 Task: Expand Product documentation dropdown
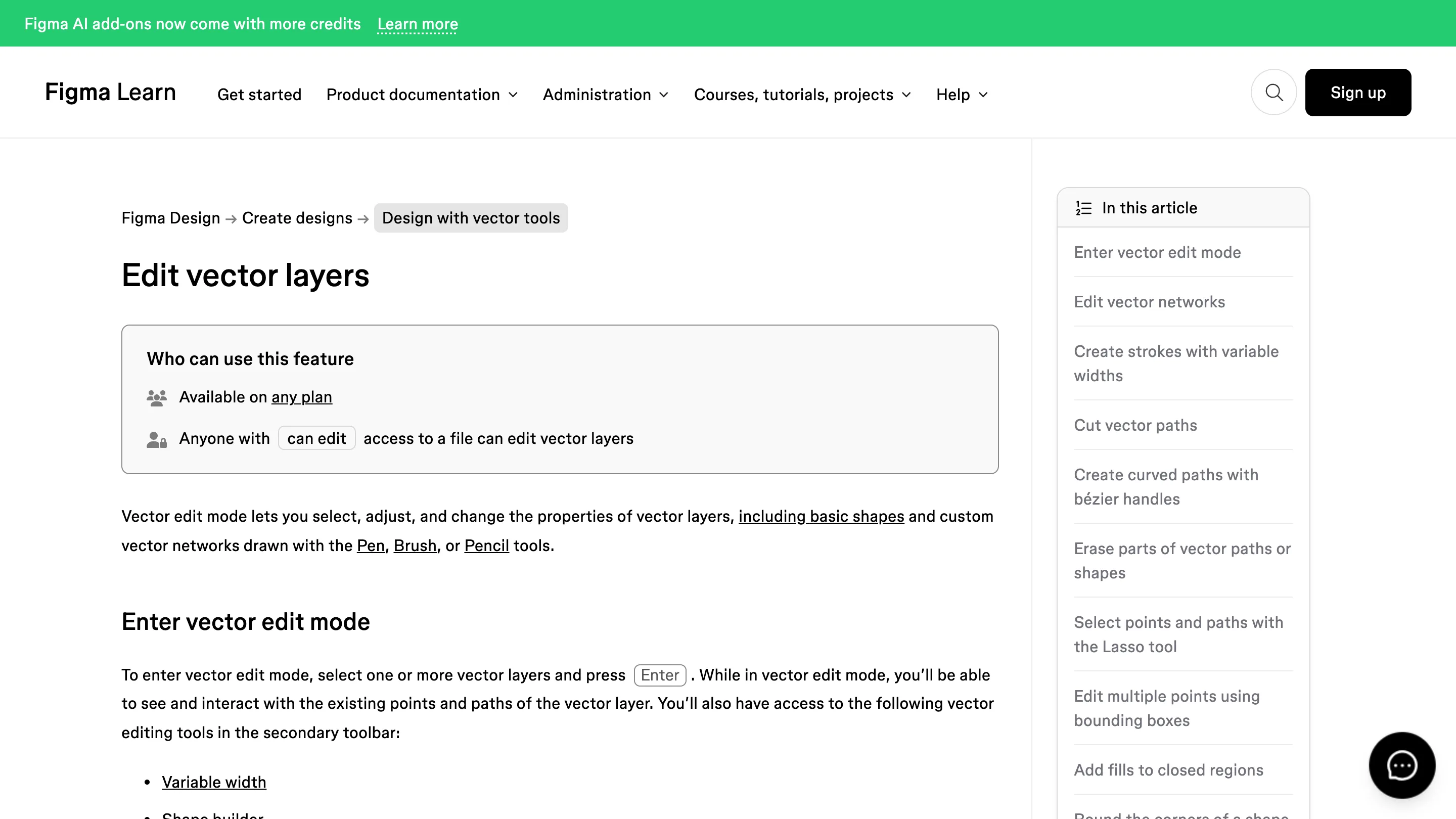tap(422, 95)
